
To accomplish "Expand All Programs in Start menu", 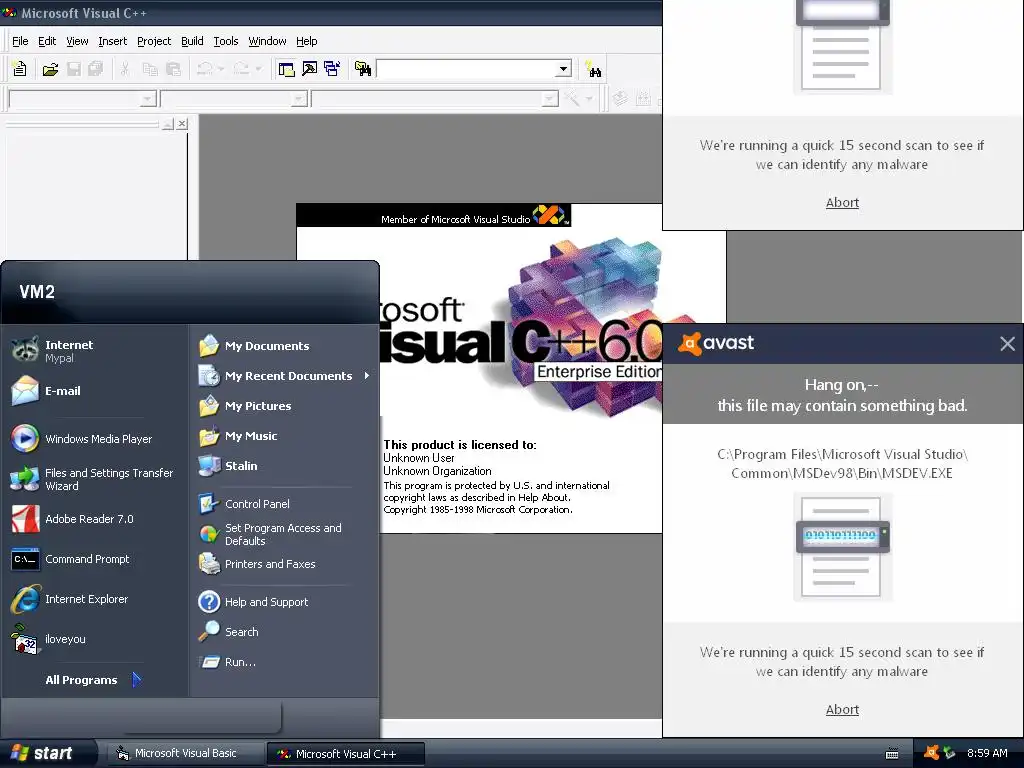I will 93,680.
